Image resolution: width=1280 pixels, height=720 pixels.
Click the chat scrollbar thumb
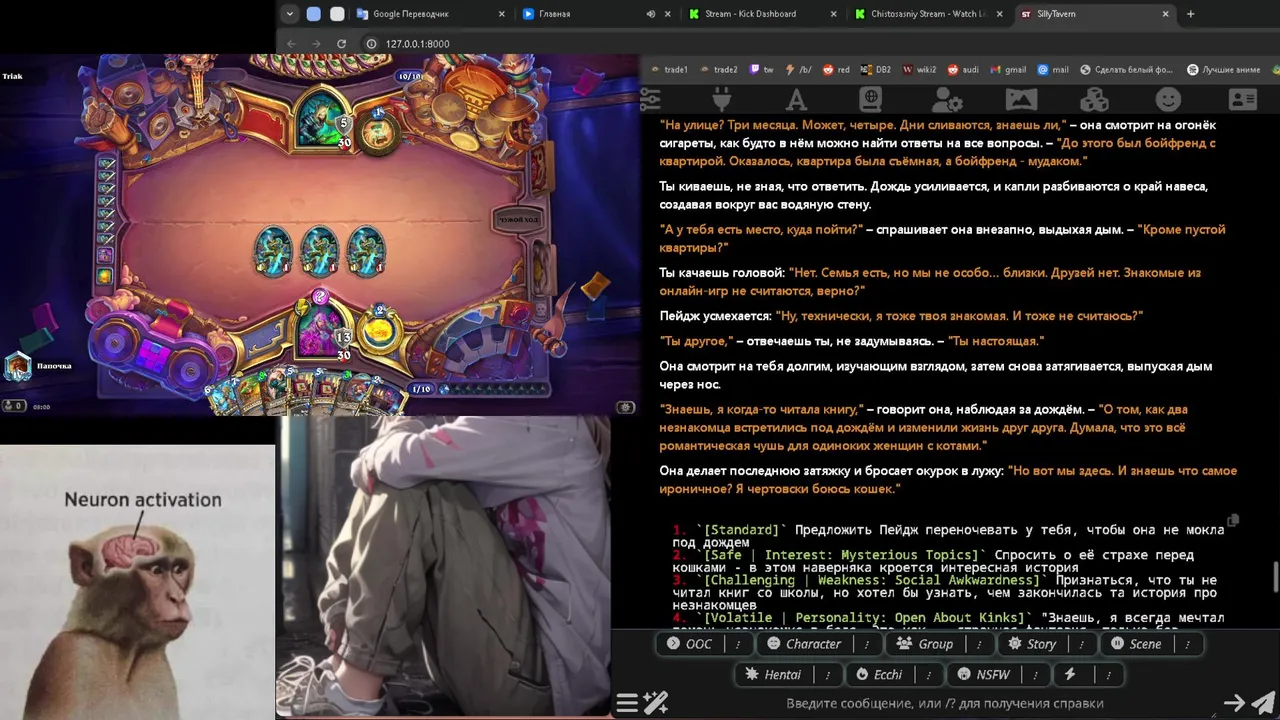(1275, 577)
